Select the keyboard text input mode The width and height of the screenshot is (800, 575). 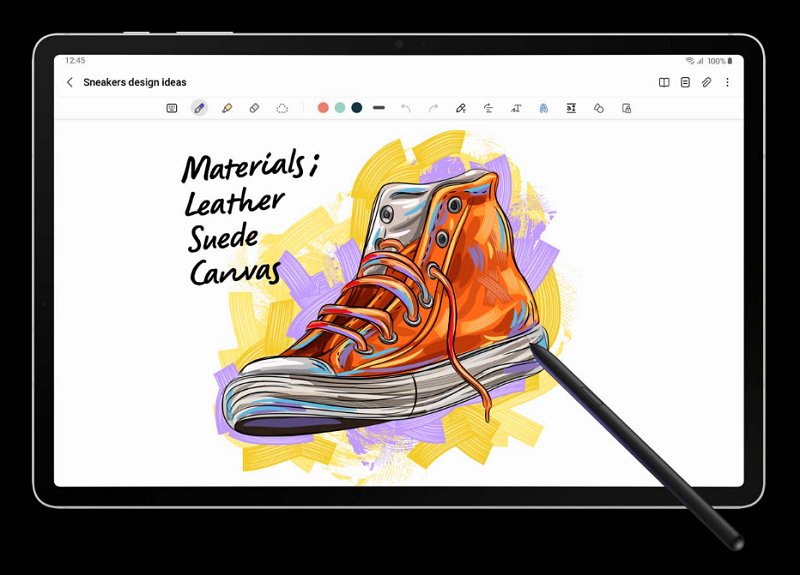172,108
